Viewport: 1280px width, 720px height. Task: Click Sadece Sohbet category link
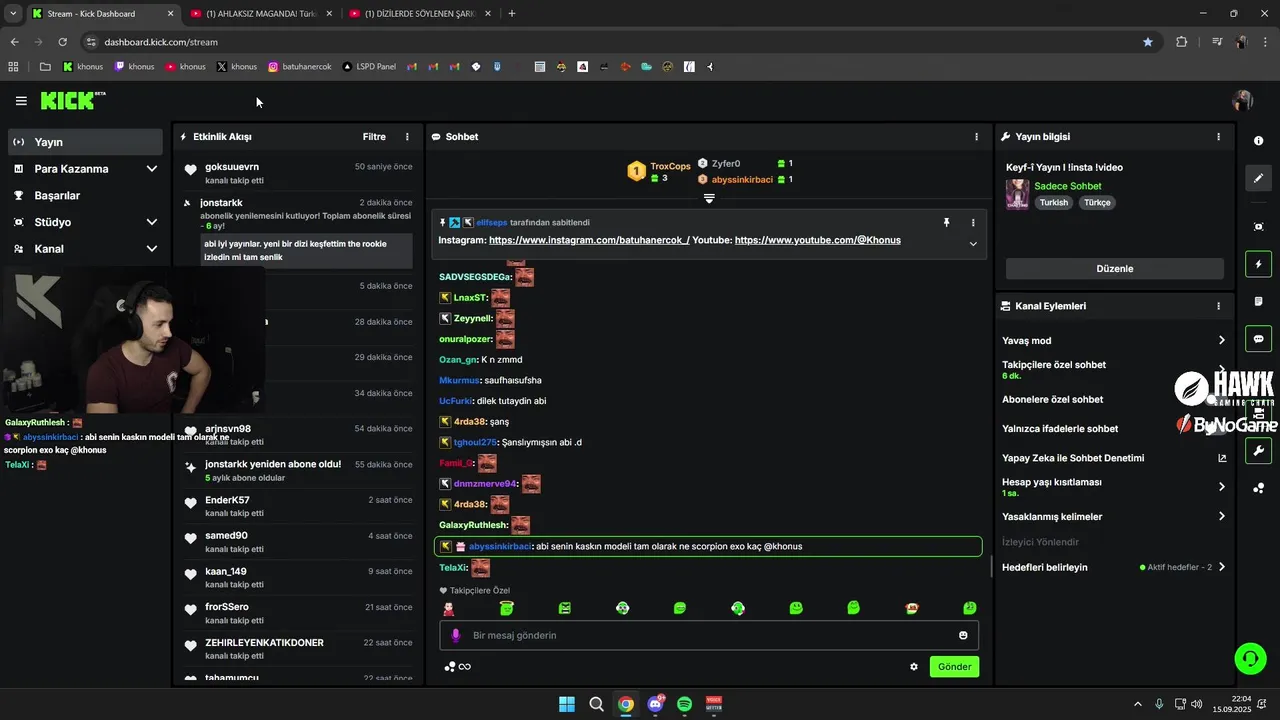(1068, 186)
